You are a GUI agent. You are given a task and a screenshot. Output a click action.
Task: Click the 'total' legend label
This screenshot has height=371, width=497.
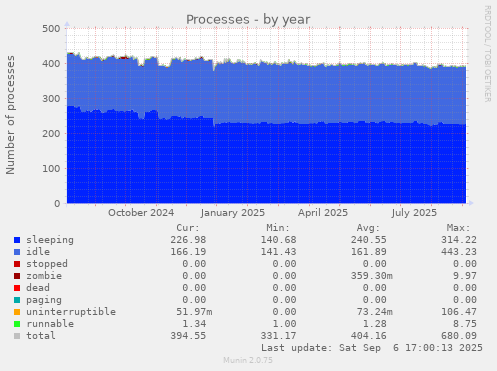[x=41, y=336]
